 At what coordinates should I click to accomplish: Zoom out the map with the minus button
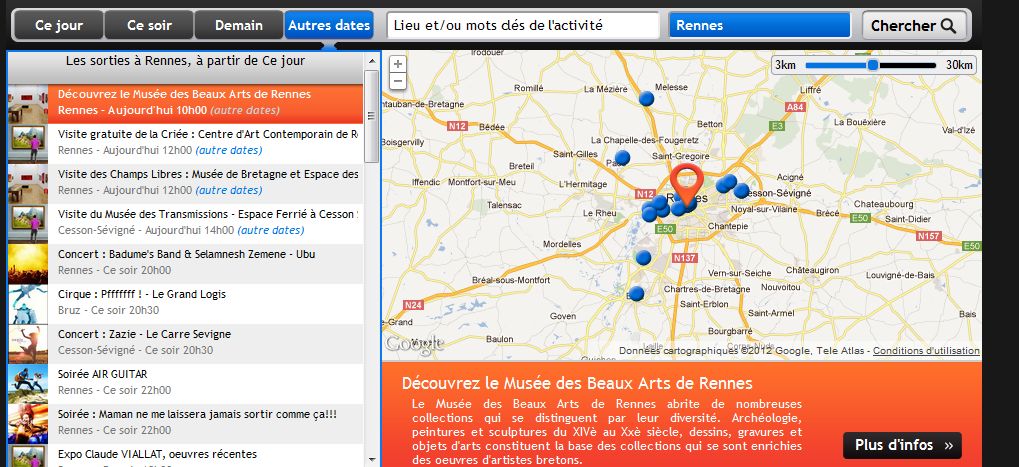[398, 81]
